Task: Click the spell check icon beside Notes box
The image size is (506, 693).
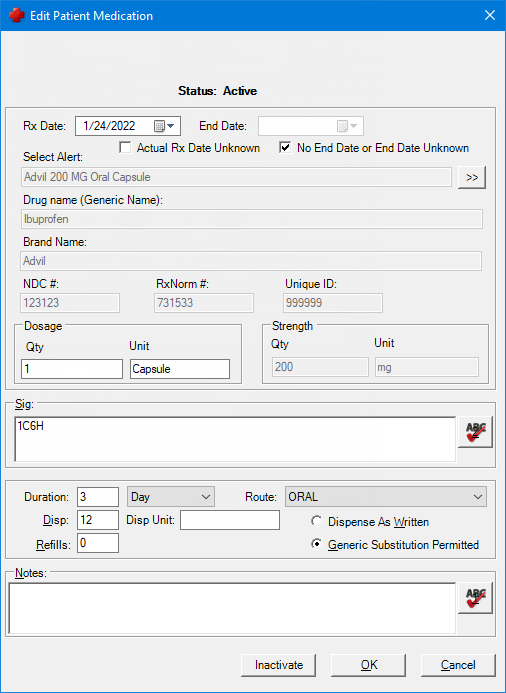Action: click(475, 598)
